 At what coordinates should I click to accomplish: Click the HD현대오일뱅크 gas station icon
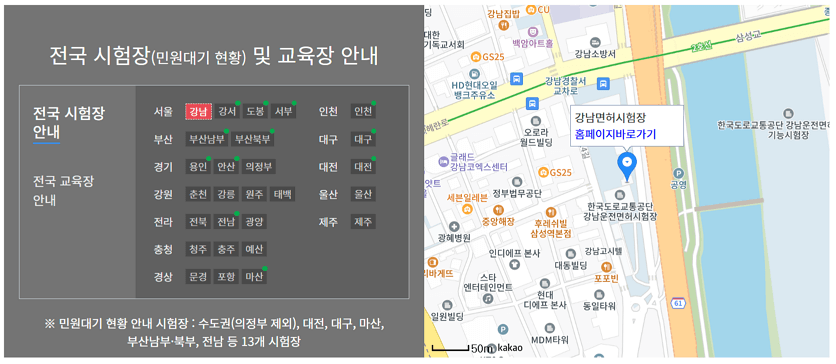[x=475, y=73]
